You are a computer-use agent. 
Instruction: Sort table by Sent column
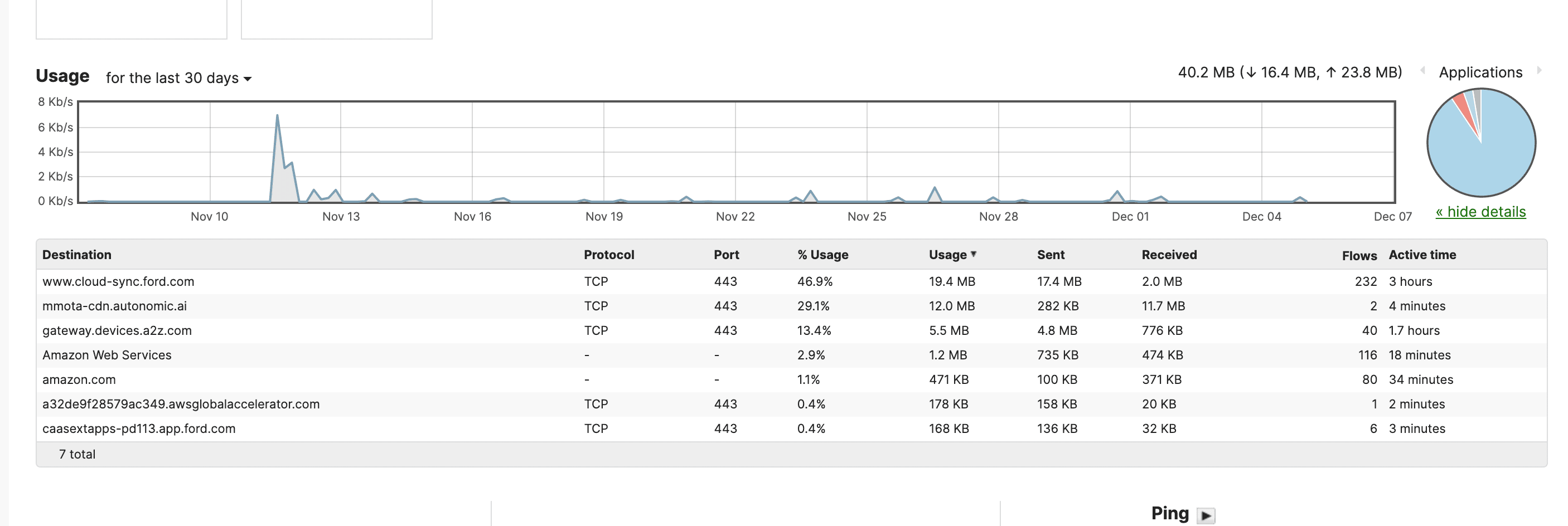tap(1051, 255)
